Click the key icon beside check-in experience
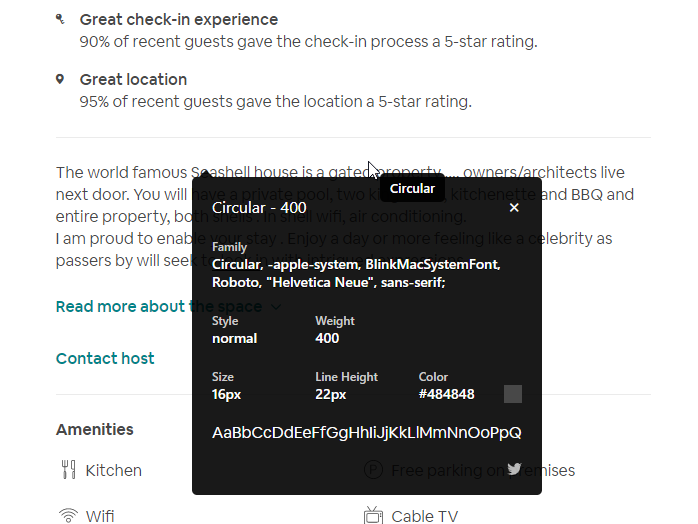698x524 pixels. 60,19
